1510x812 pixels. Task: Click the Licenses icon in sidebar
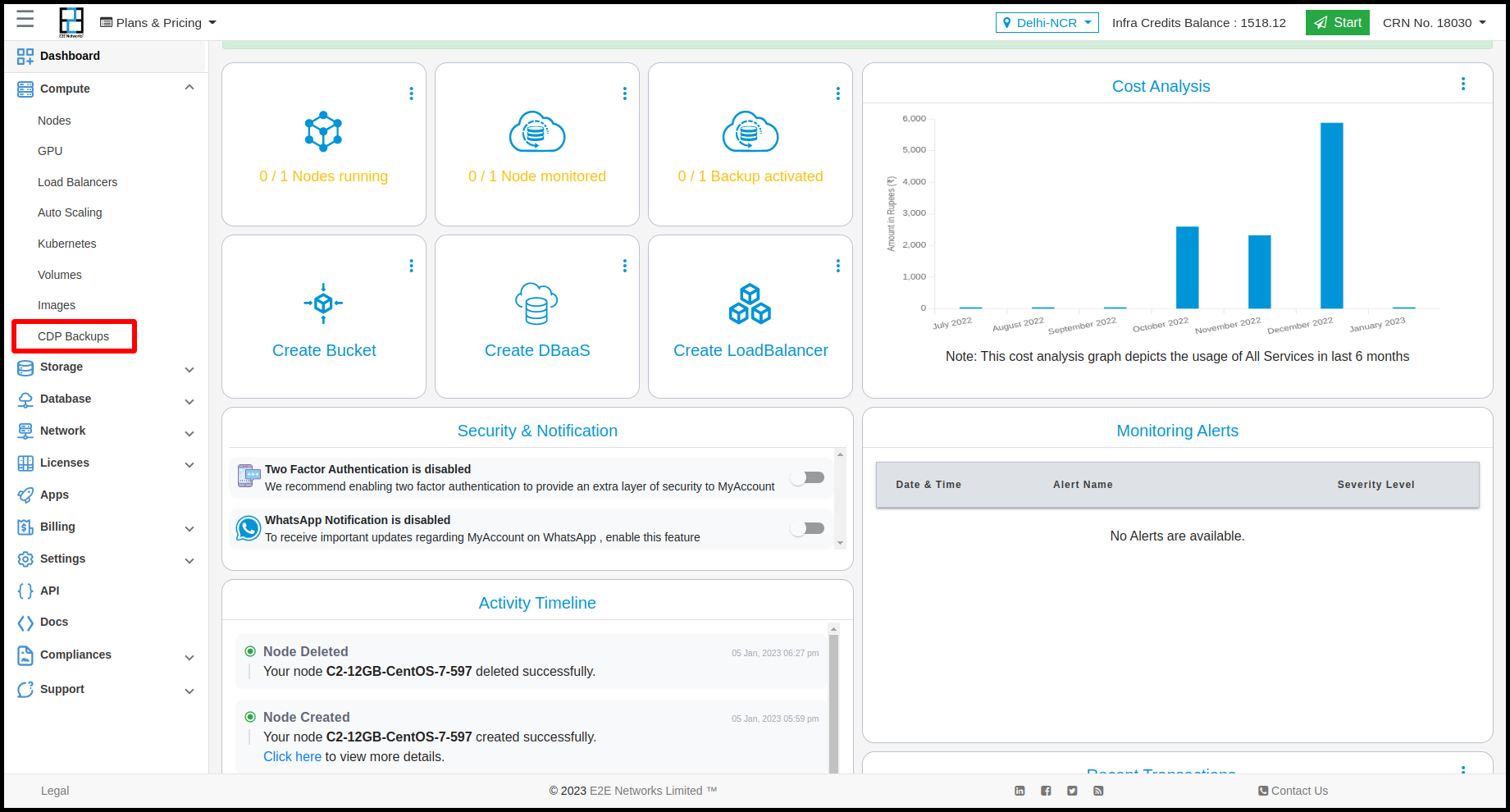pyautogui.click(x=25, y=463)
